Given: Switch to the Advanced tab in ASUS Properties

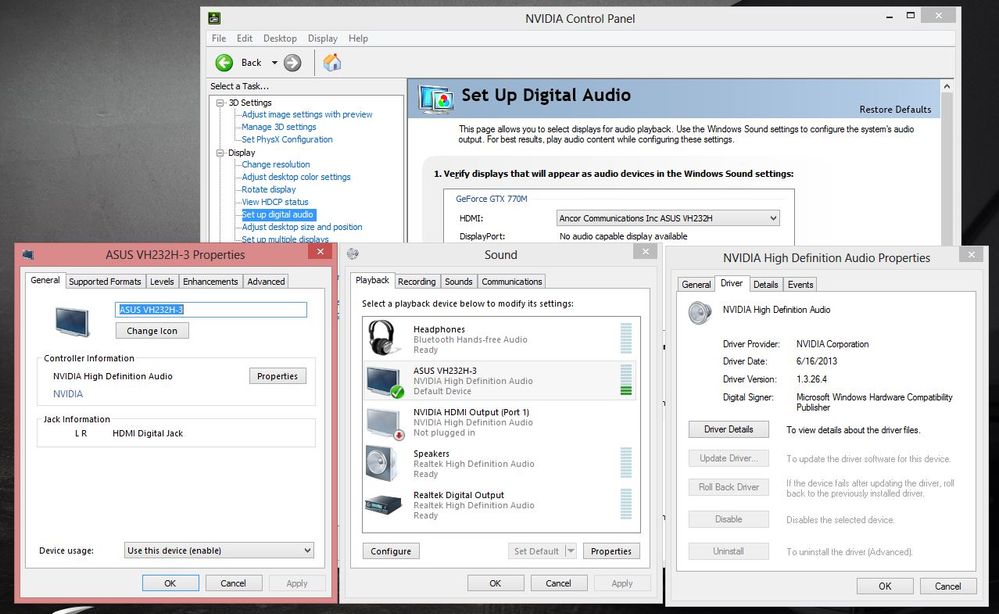Looking at the screenshot, I should [266, 282].
